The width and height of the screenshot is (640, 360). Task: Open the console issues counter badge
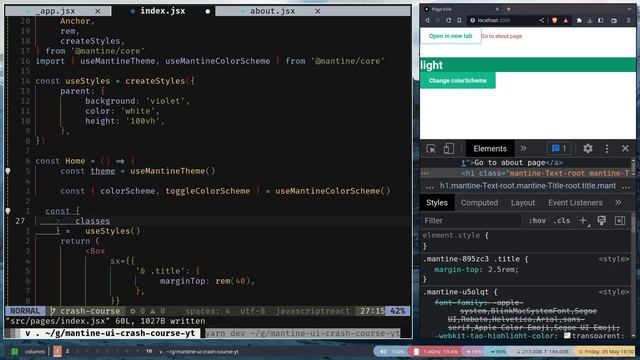pyautogui.click(x=559, y=149)
